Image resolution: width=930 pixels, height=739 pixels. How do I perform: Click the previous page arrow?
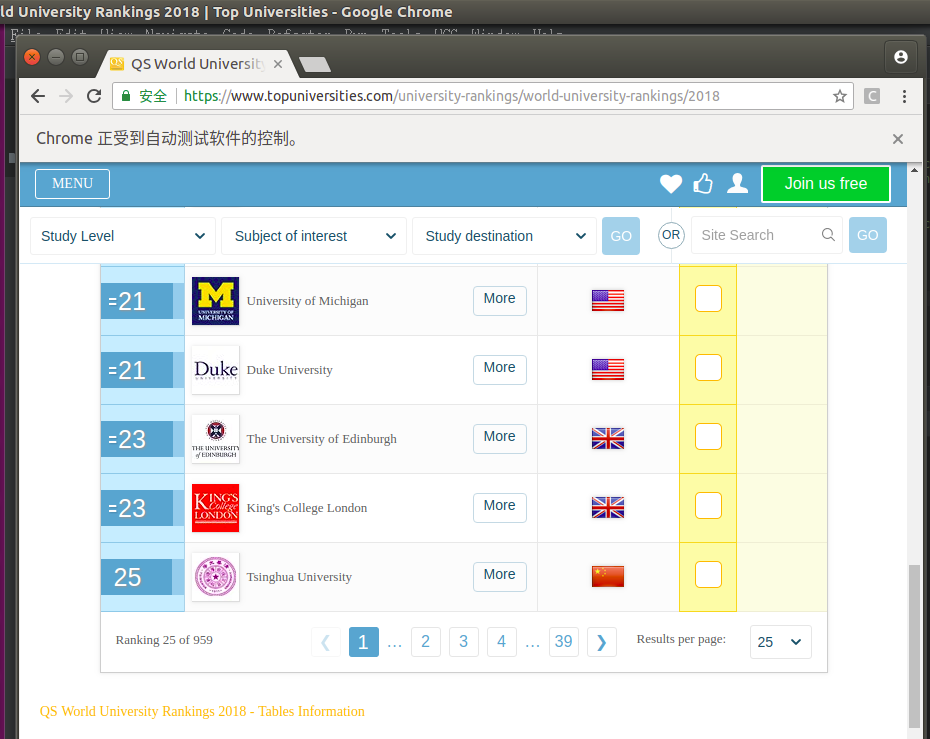pos(326,642)
